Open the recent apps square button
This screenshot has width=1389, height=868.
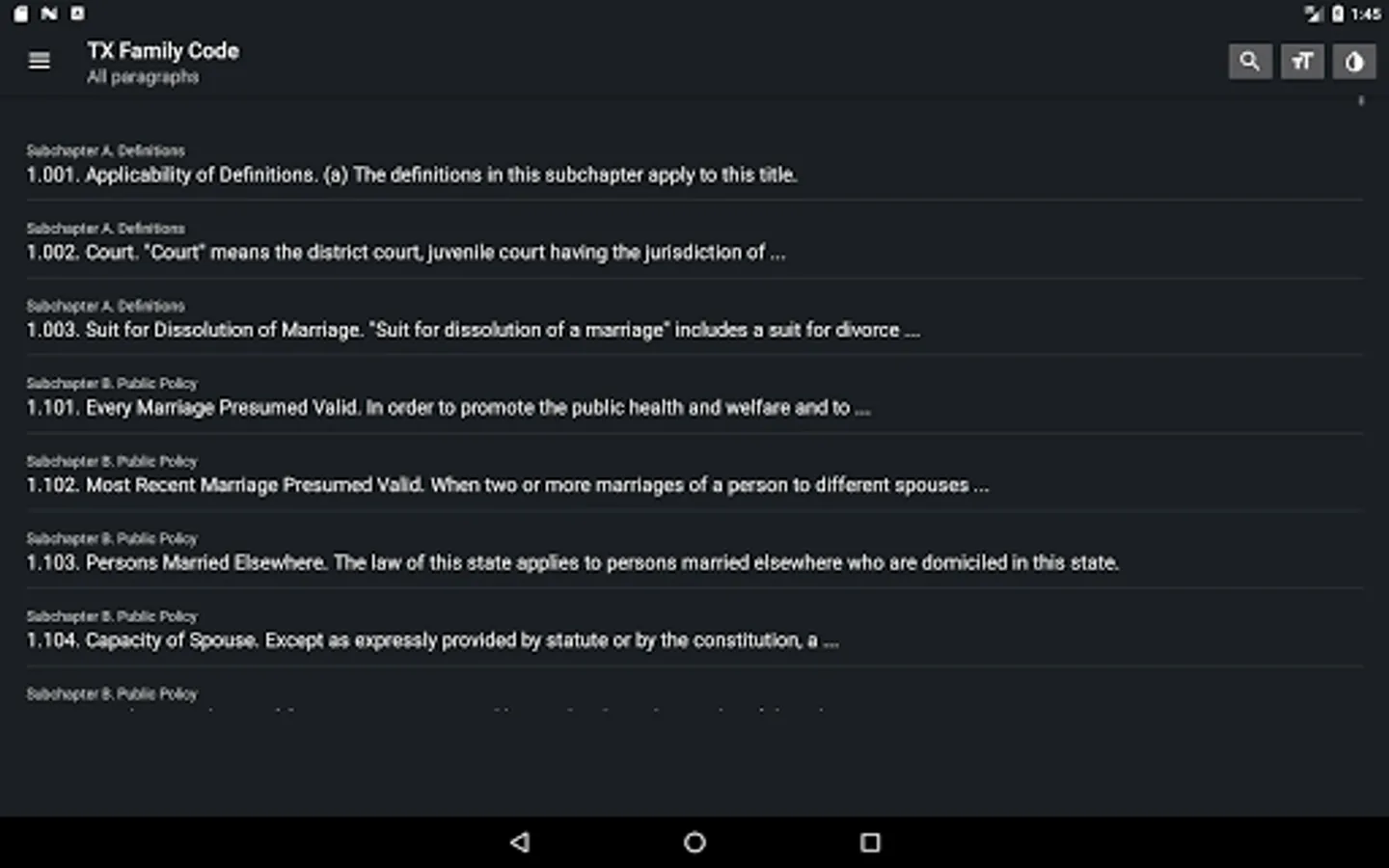[x=870, y=842]
